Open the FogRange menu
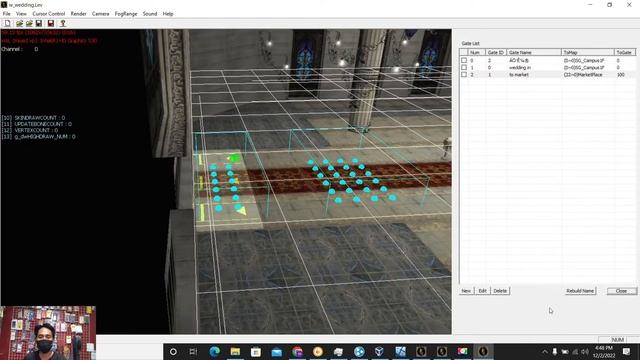Viewport: 640px width, 360px height. pyautogui.click(x=126, y=14)
